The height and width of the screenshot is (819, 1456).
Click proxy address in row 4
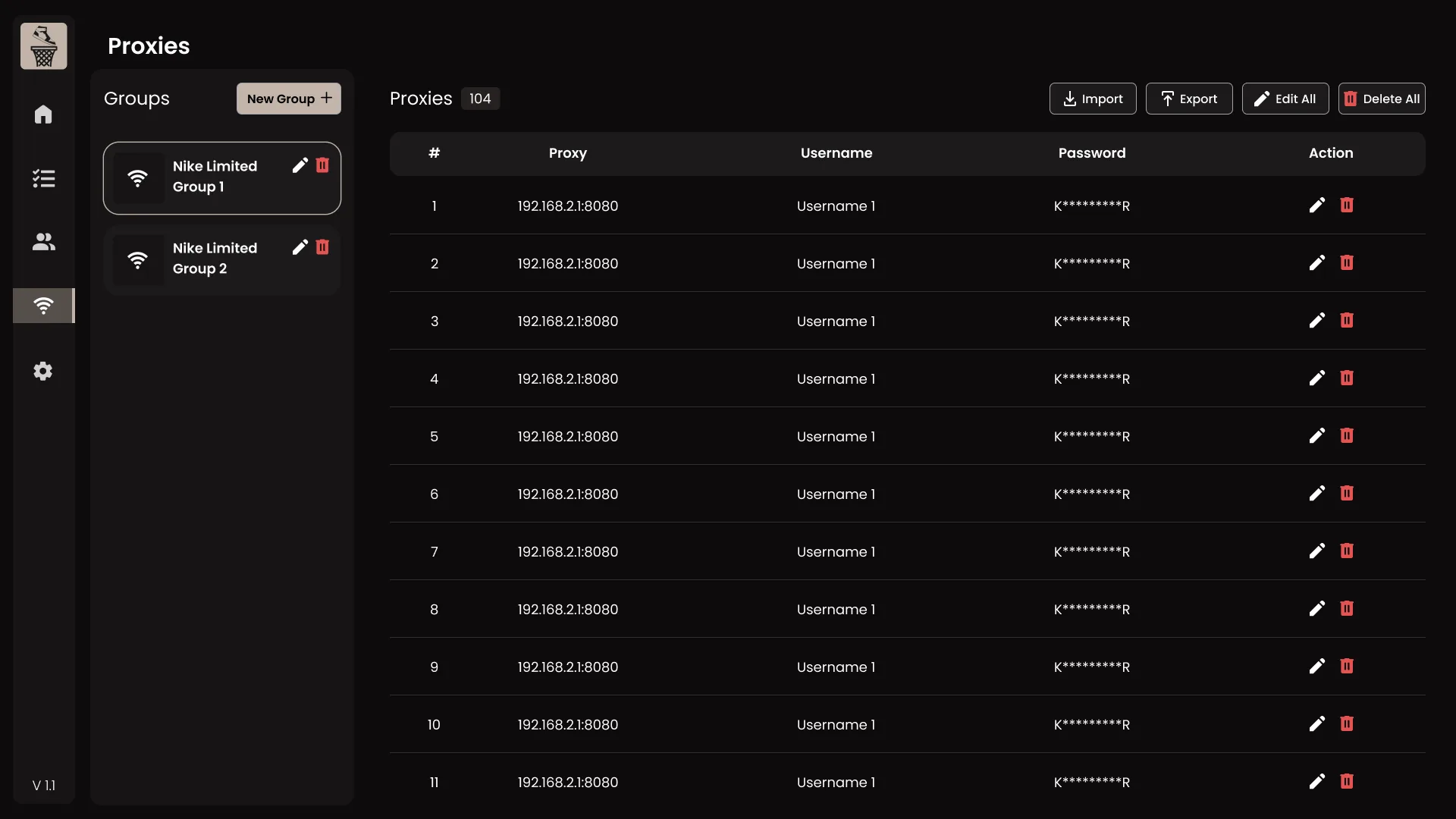568,379
